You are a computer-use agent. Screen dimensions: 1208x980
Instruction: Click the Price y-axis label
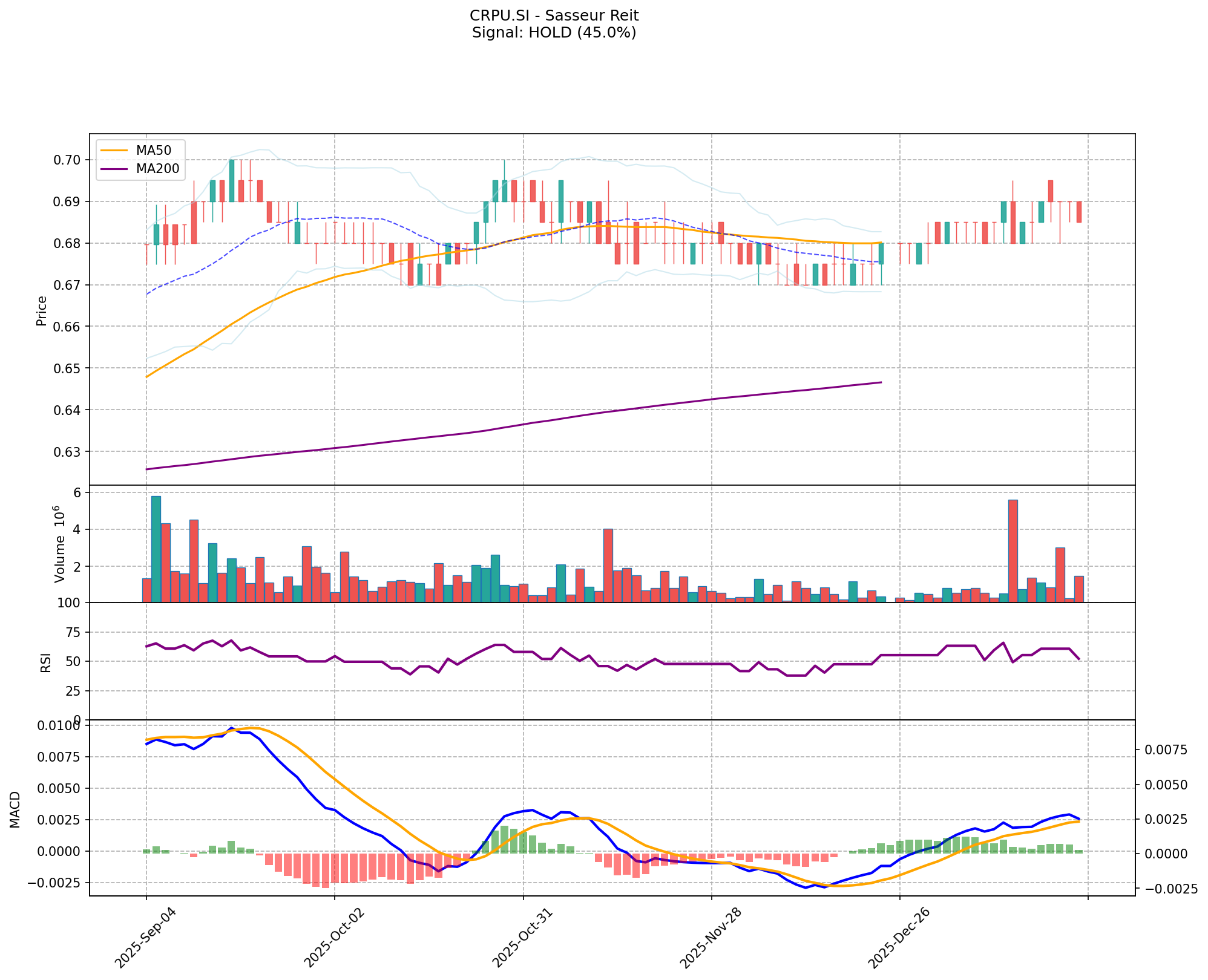point(42,310)
